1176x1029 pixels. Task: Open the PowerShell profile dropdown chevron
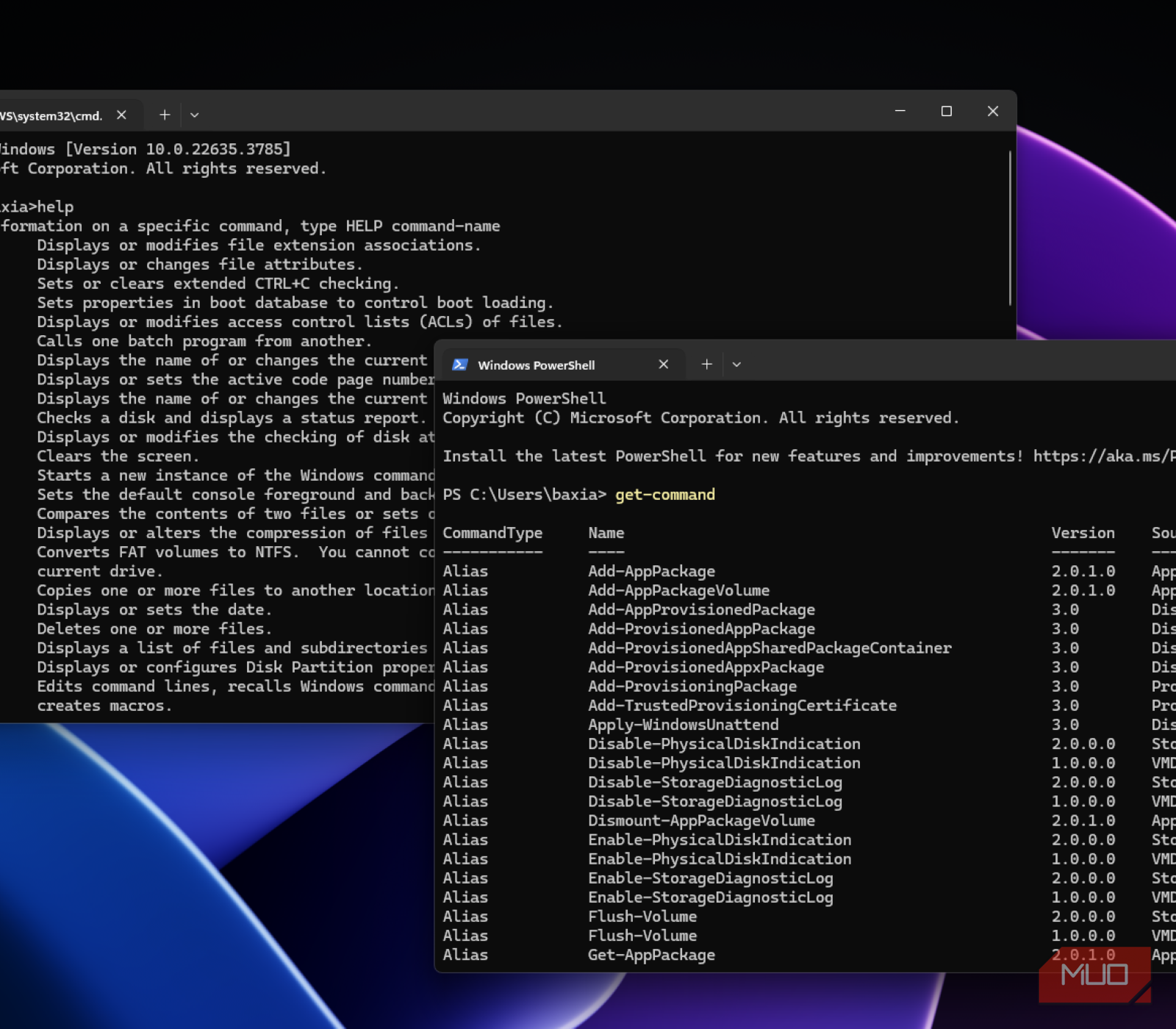tap(736, 365)
